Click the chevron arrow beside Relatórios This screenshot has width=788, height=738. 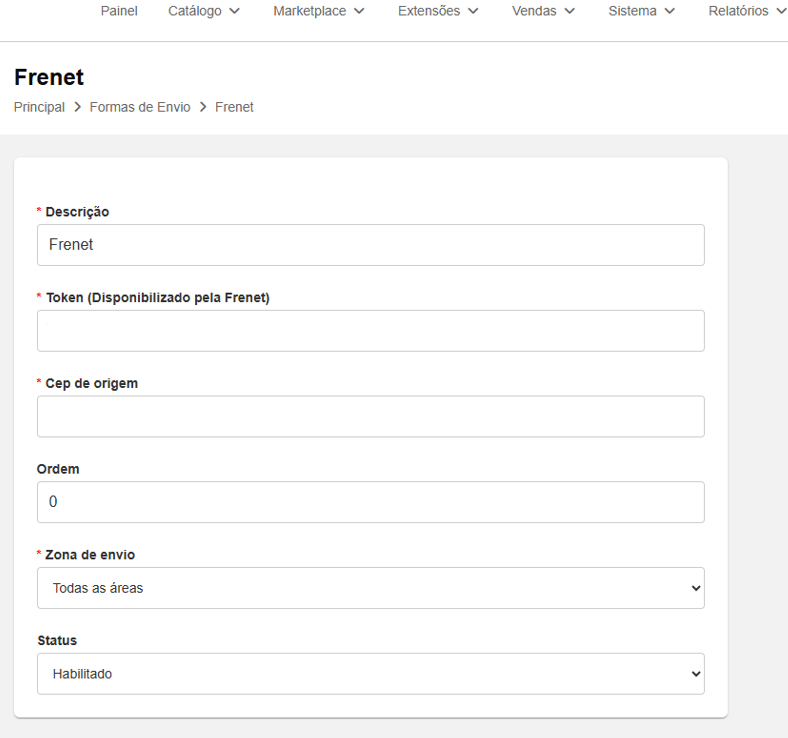coord(781,12)
